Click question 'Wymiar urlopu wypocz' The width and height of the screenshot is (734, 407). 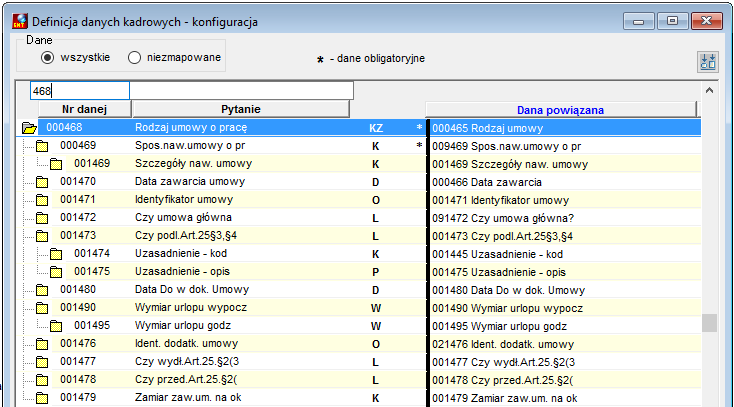pos(191,307)
